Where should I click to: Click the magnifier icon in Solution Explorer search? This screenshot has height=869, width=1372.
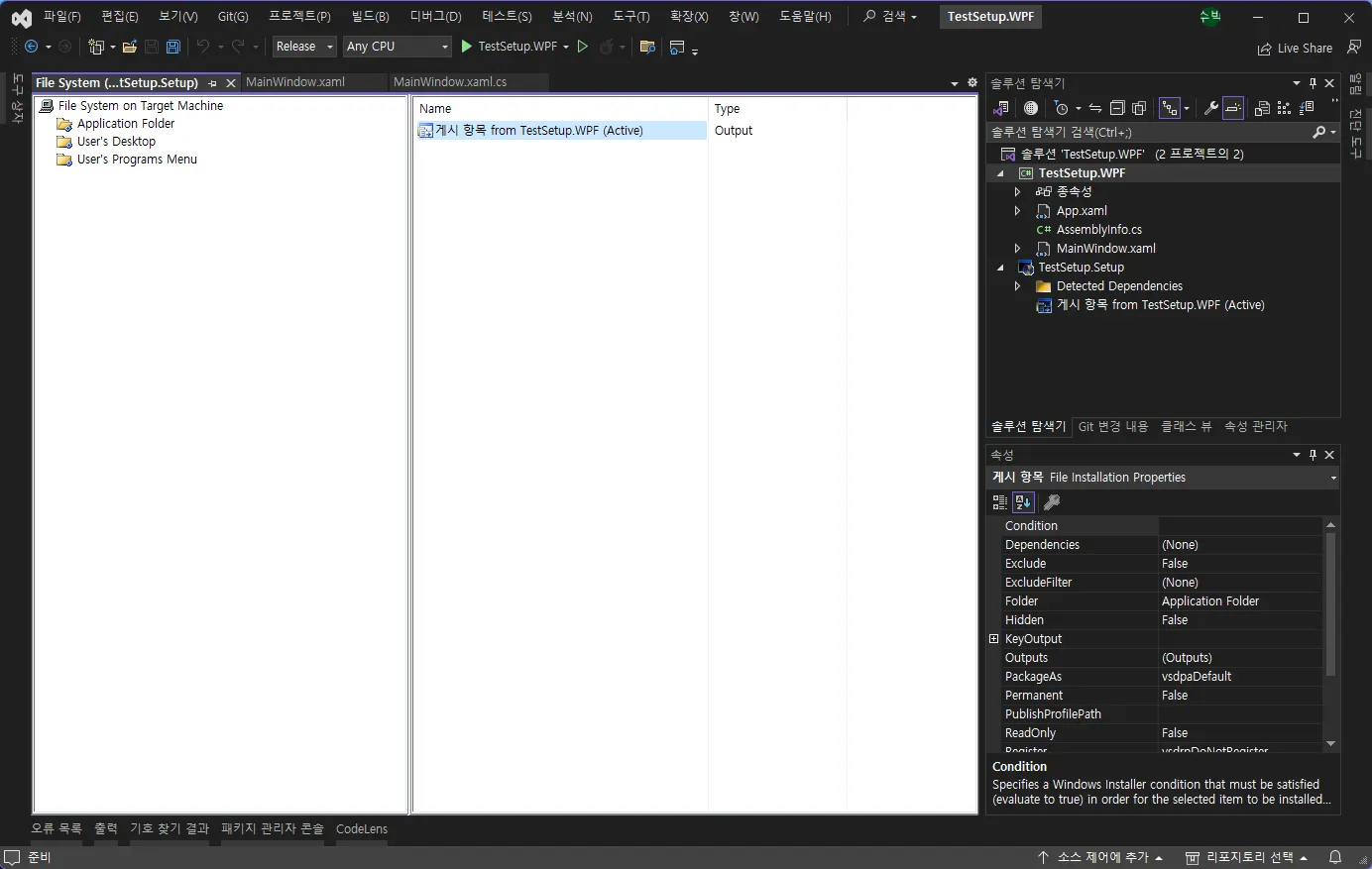click(1318, 132)
